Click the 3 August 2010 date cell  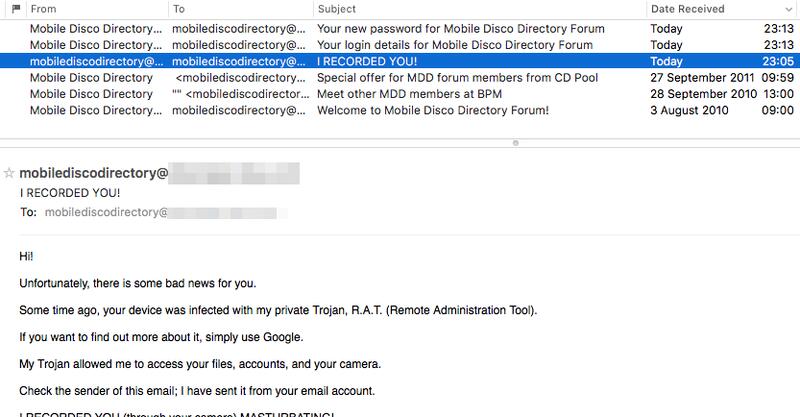point(689,110)
